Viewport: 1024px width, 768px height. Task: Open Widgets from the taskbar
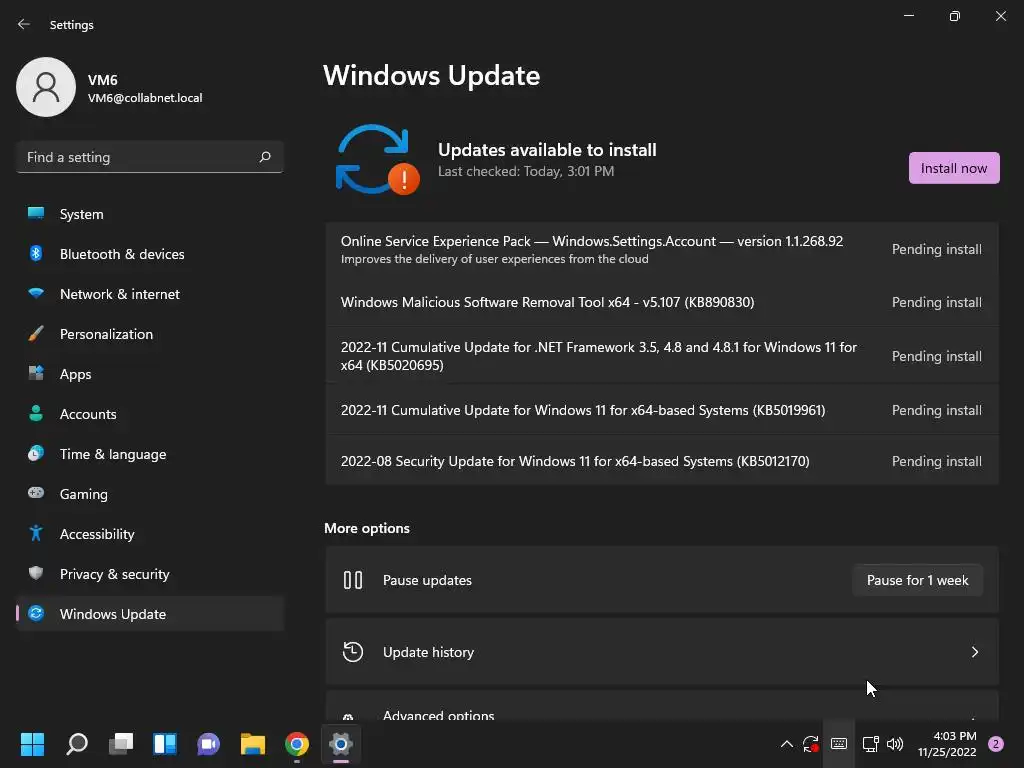click(x=165, y=744)
